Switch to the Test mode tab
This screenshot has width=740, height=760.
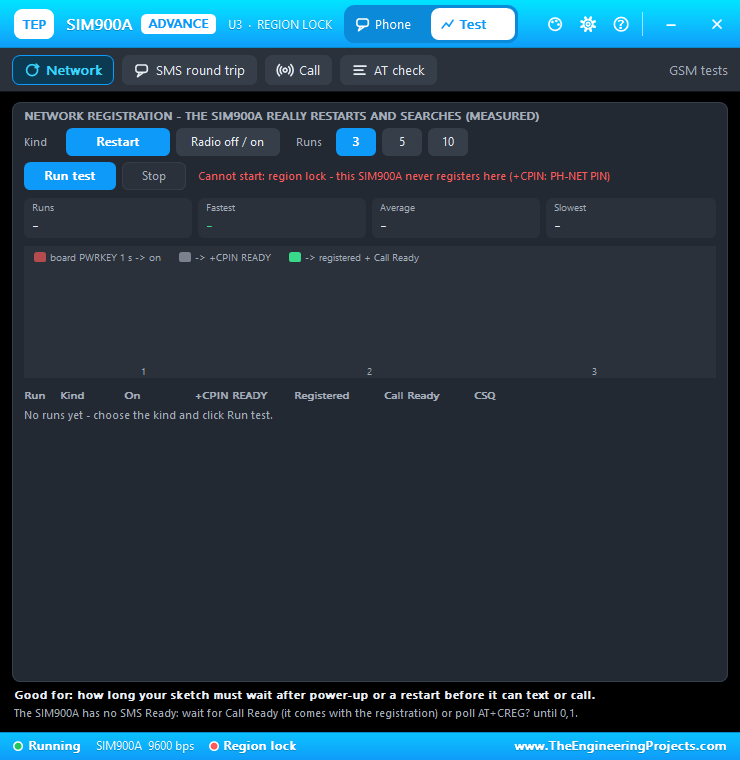472,24
